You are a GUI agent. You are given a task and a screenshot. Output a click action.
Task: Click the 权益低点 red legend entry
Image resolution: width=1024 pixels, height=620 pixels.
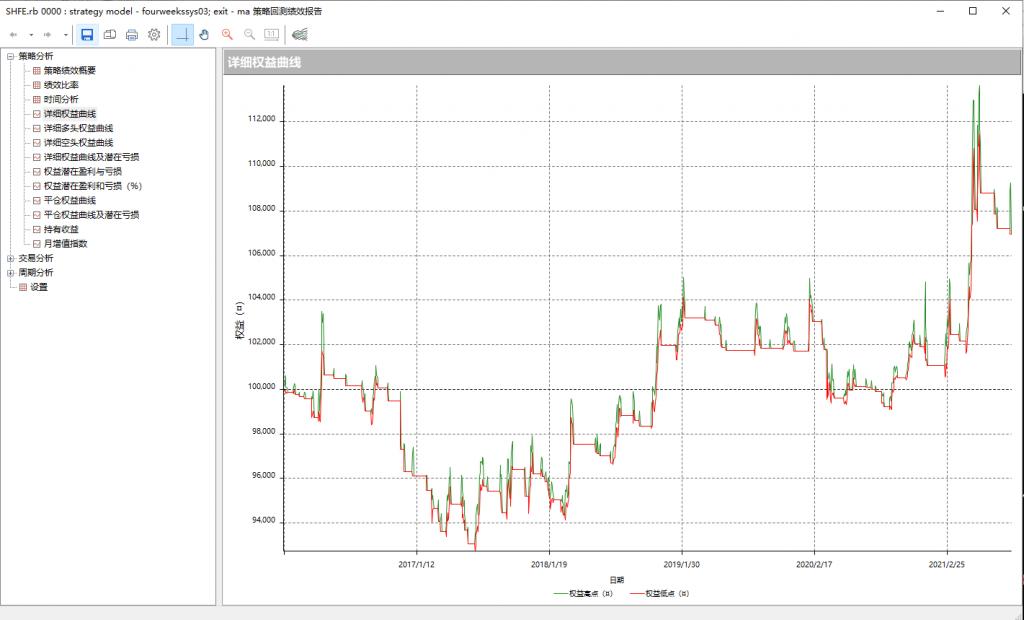tap(660, 593)
